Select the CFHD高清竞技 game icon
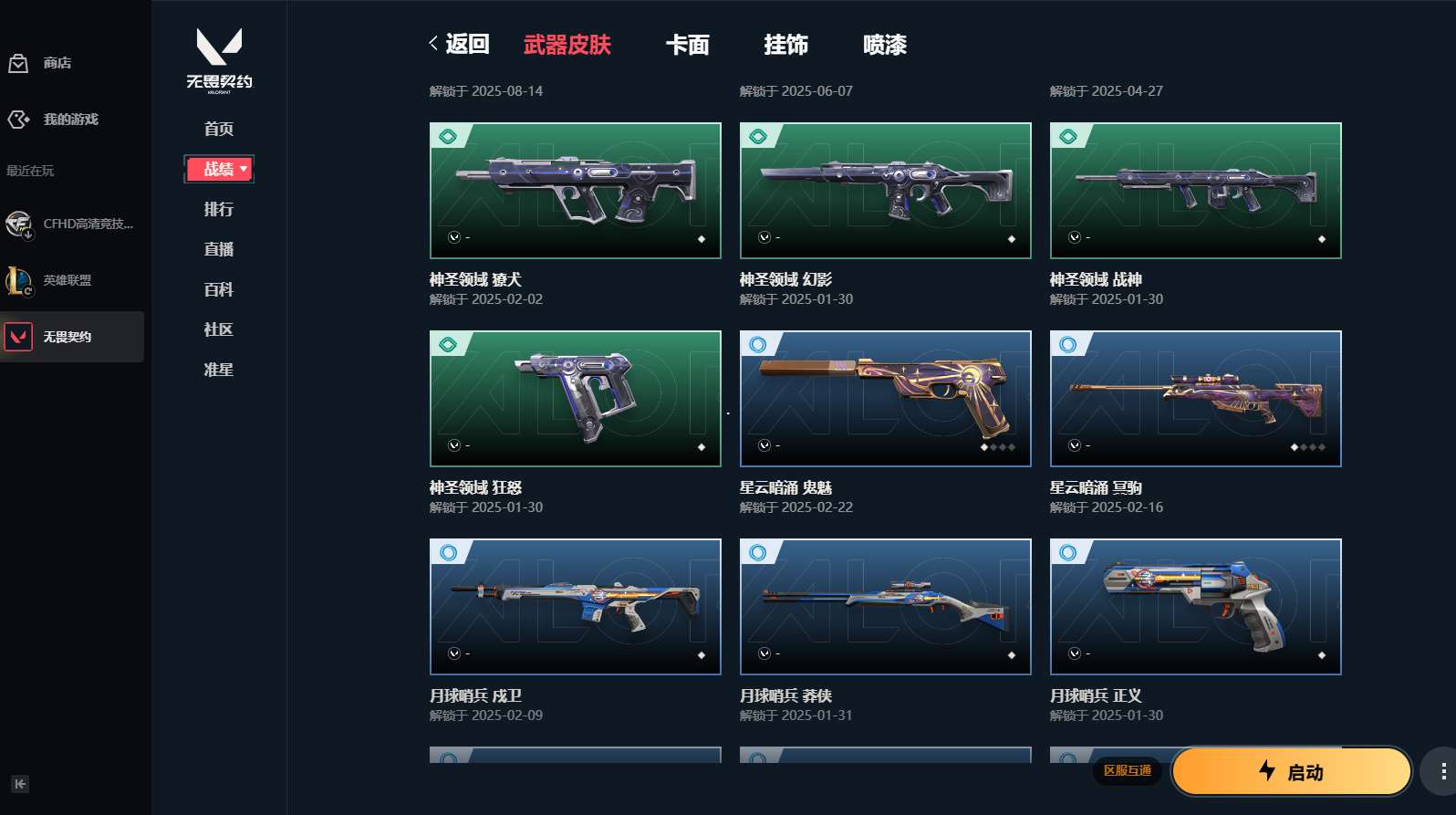1456x815 pixels. [18, 224]
